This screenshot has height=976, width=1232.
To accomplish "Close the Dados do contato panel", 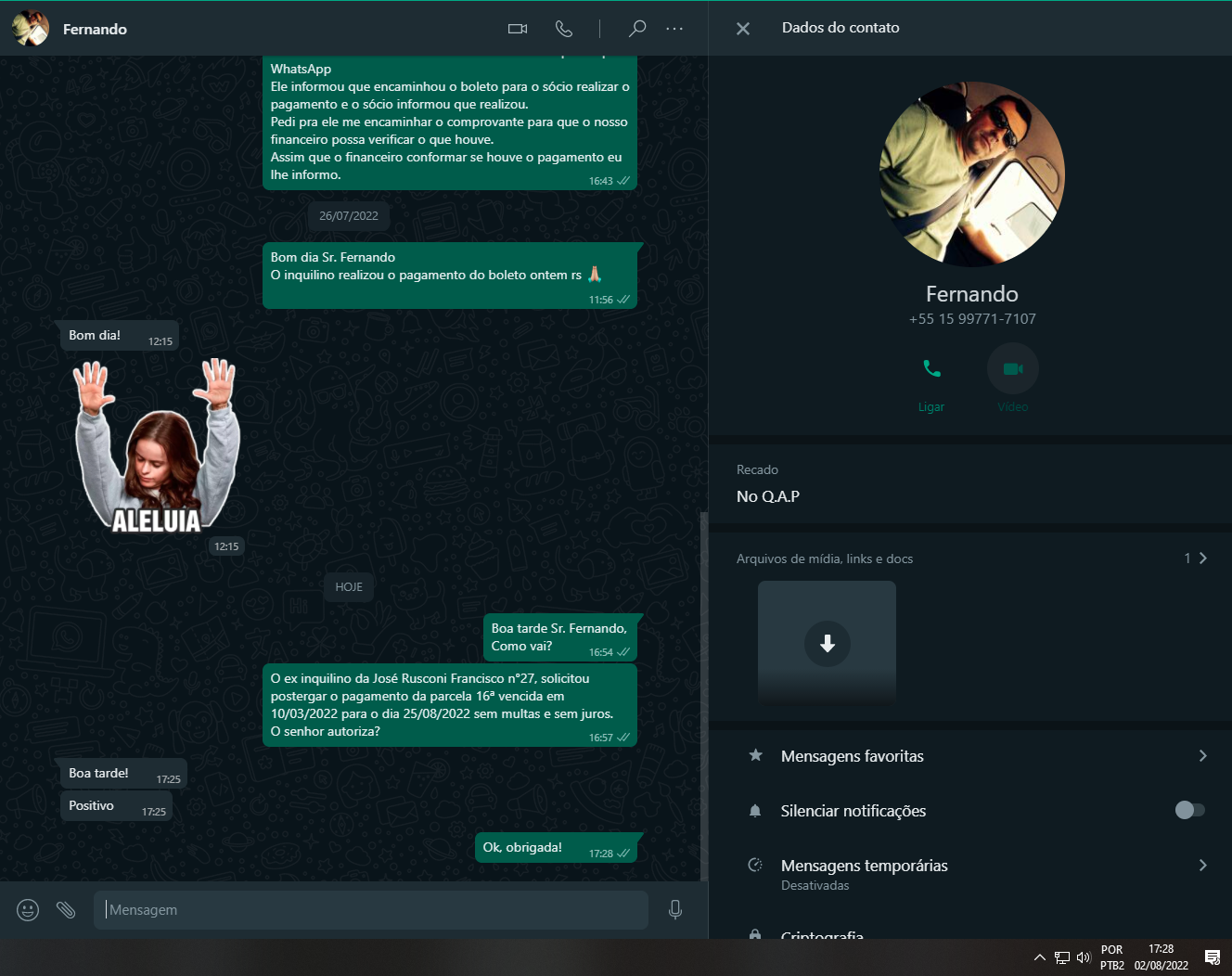I will 743,29.
